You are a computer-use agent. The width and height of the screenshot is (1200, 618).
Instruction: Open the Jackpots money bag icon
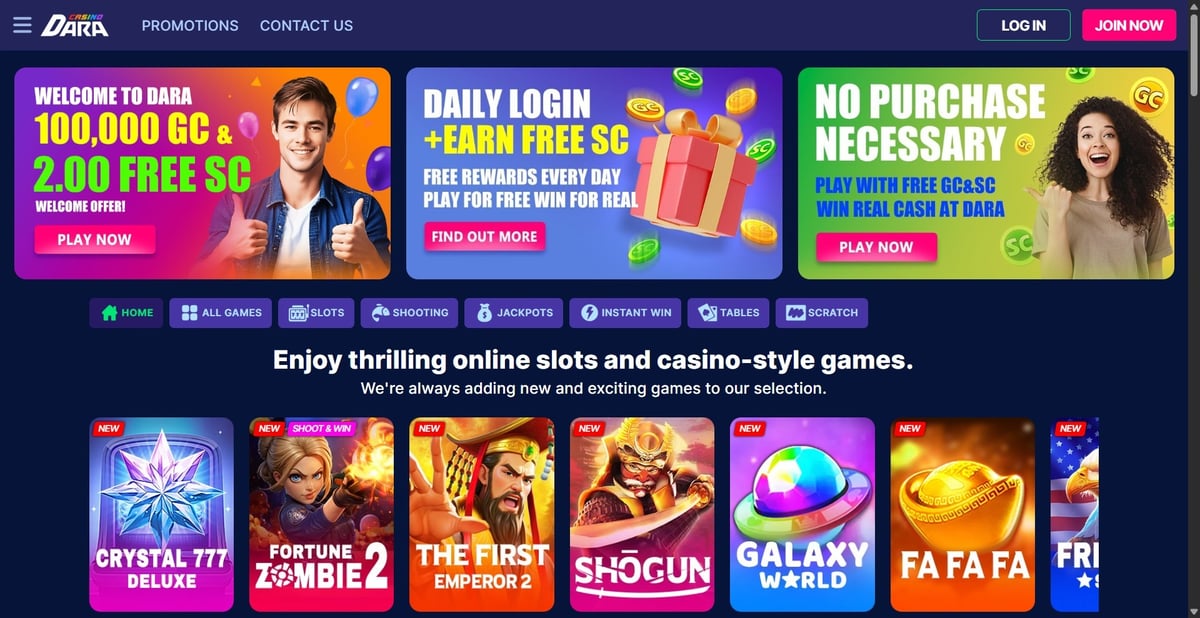pos(485,313)
